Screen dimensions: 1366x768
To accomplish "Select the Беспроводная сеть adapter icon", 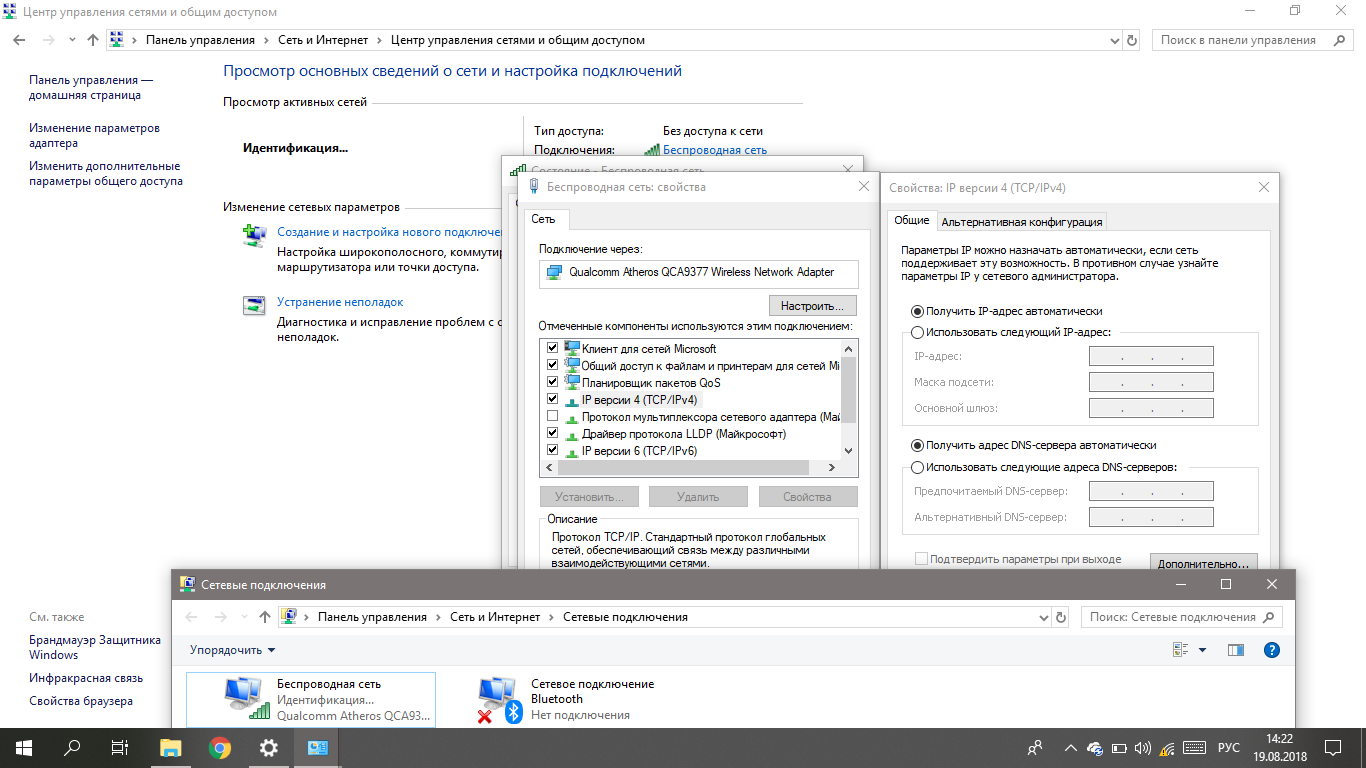I will [245, 698].
